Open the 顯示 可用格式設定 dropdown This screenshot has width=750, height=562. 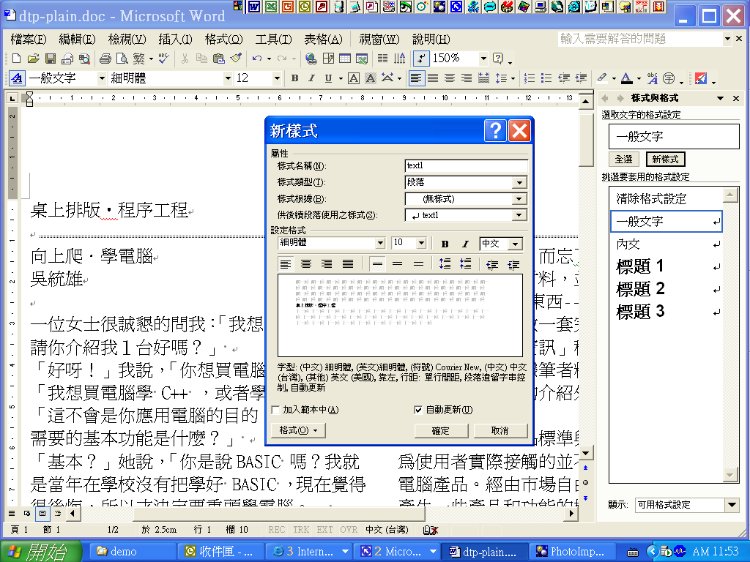click(732, 505)
